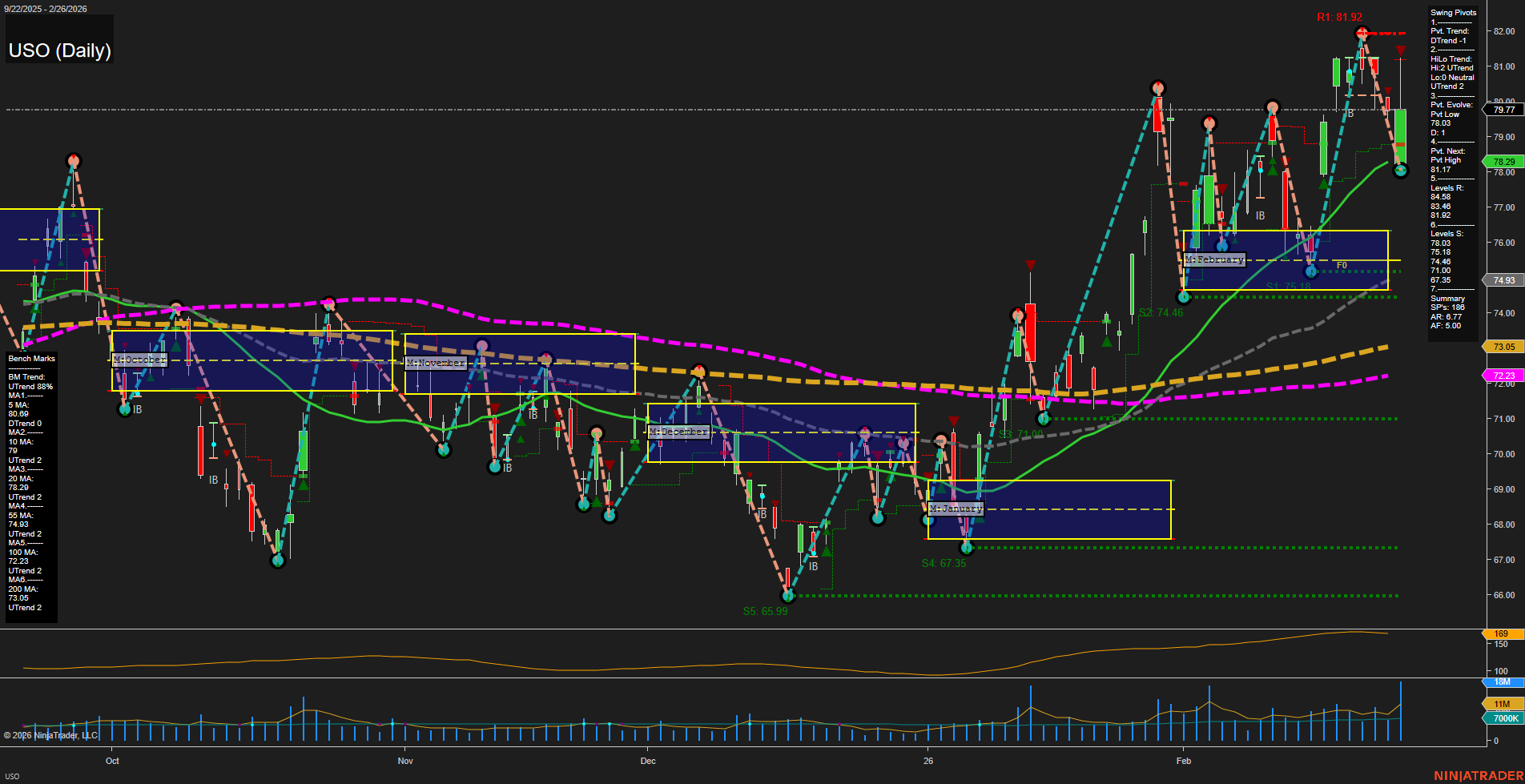Click the orange 73.05 moving average marker
The image size is (1525, 784).
click(1503, 347)
